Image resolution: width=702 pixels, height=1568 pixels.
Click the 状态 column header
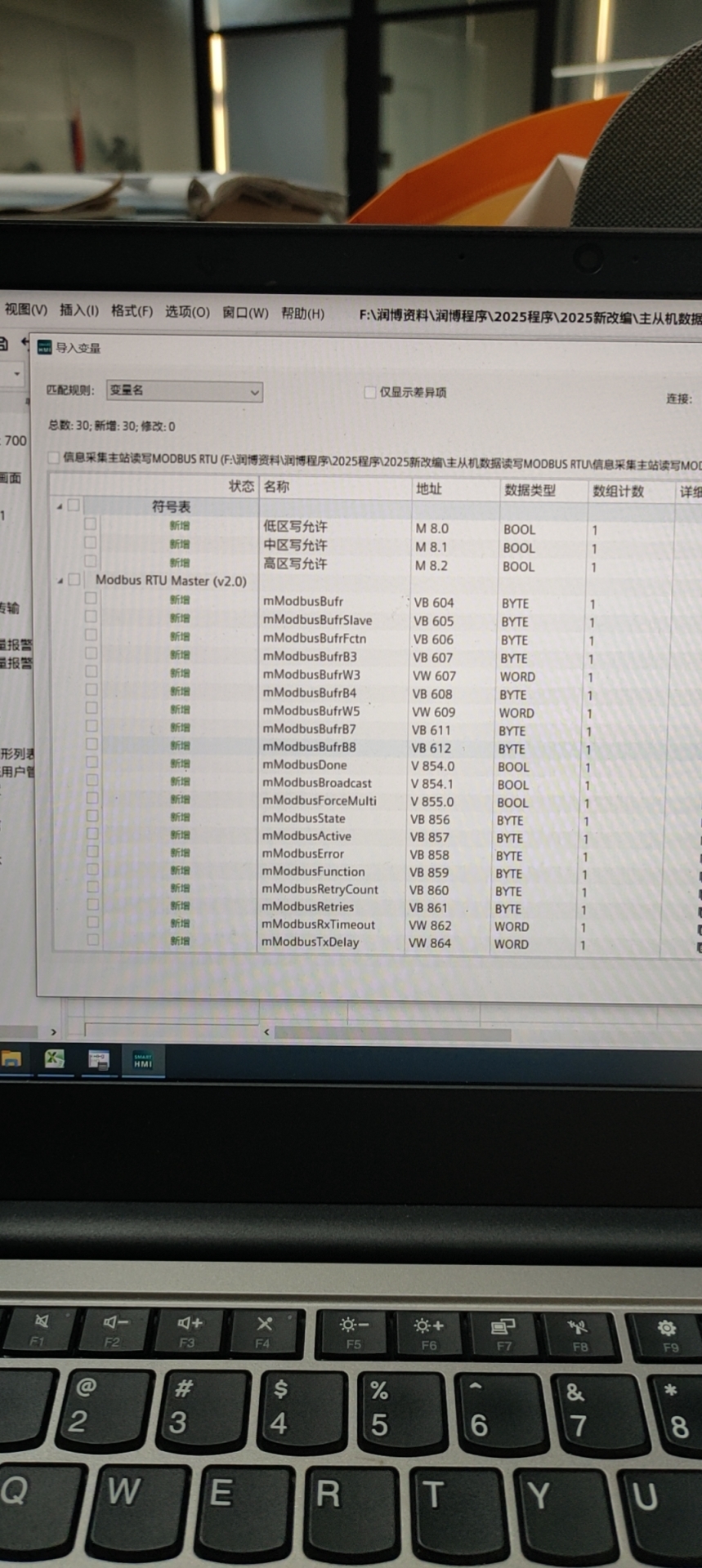(241, 486)
